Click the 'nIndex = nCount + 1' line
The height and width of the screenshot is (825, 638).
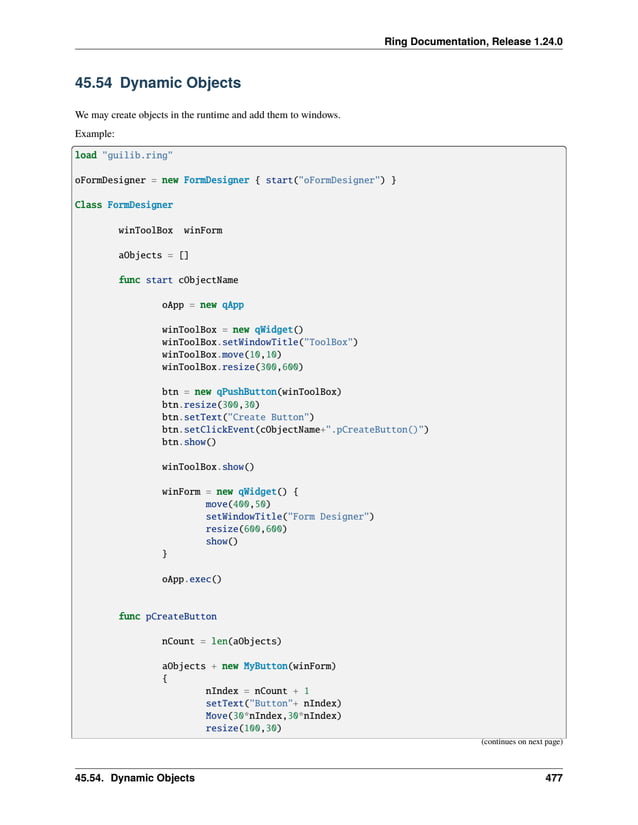(257, 691)
